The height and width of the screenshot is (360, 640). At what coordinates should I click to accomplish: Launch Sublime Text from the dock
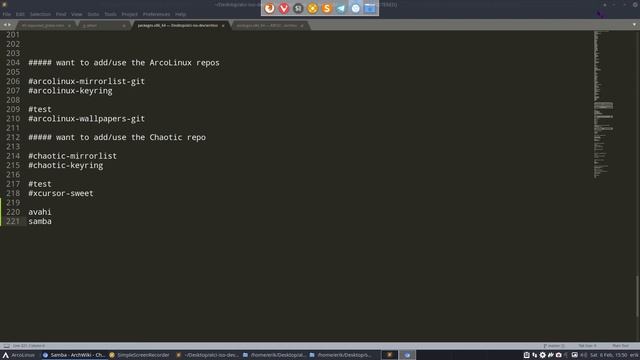pos(327,8)
